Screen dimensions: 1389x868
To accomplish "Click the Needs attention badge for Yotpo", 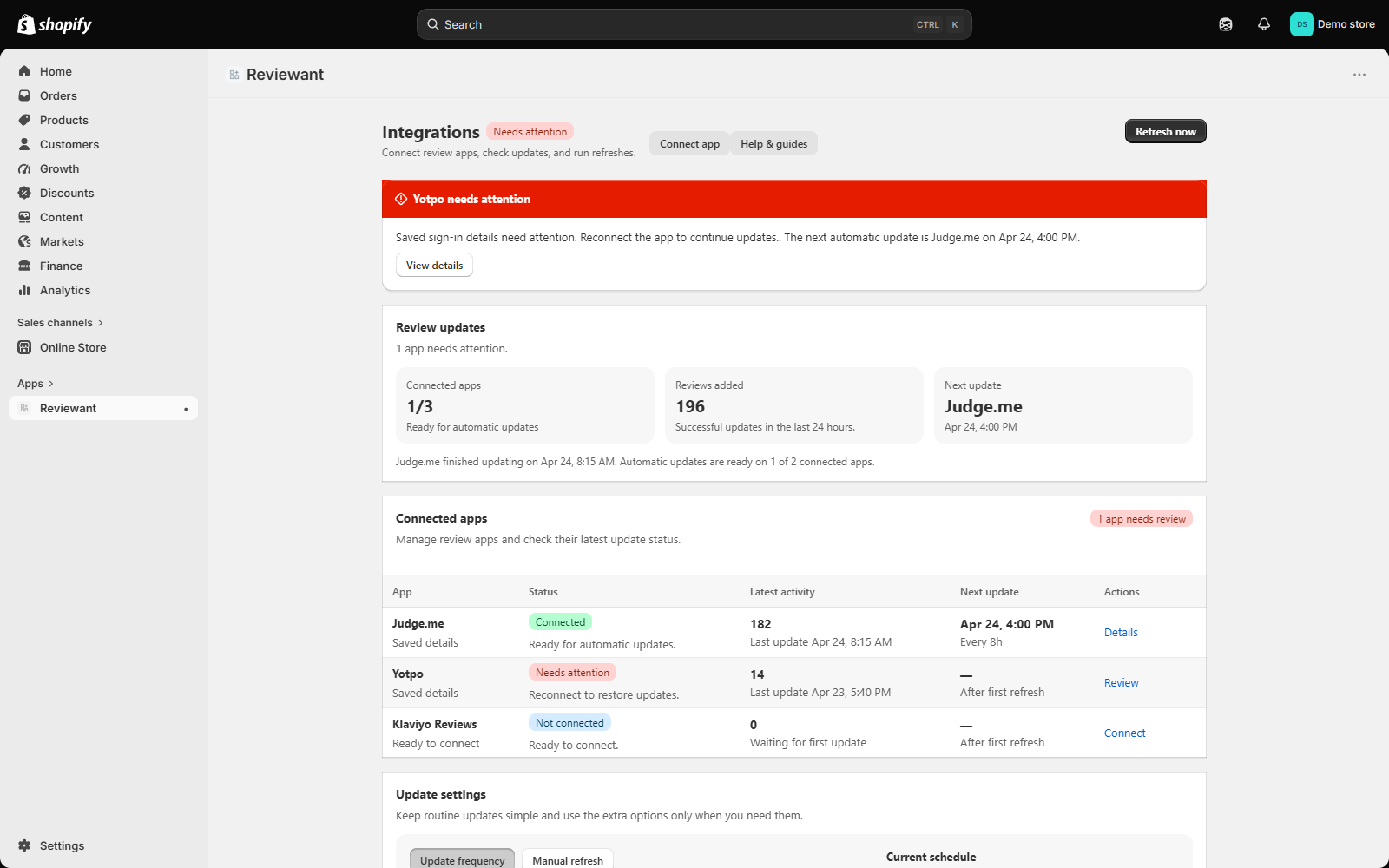I will [x=572, y=672].
